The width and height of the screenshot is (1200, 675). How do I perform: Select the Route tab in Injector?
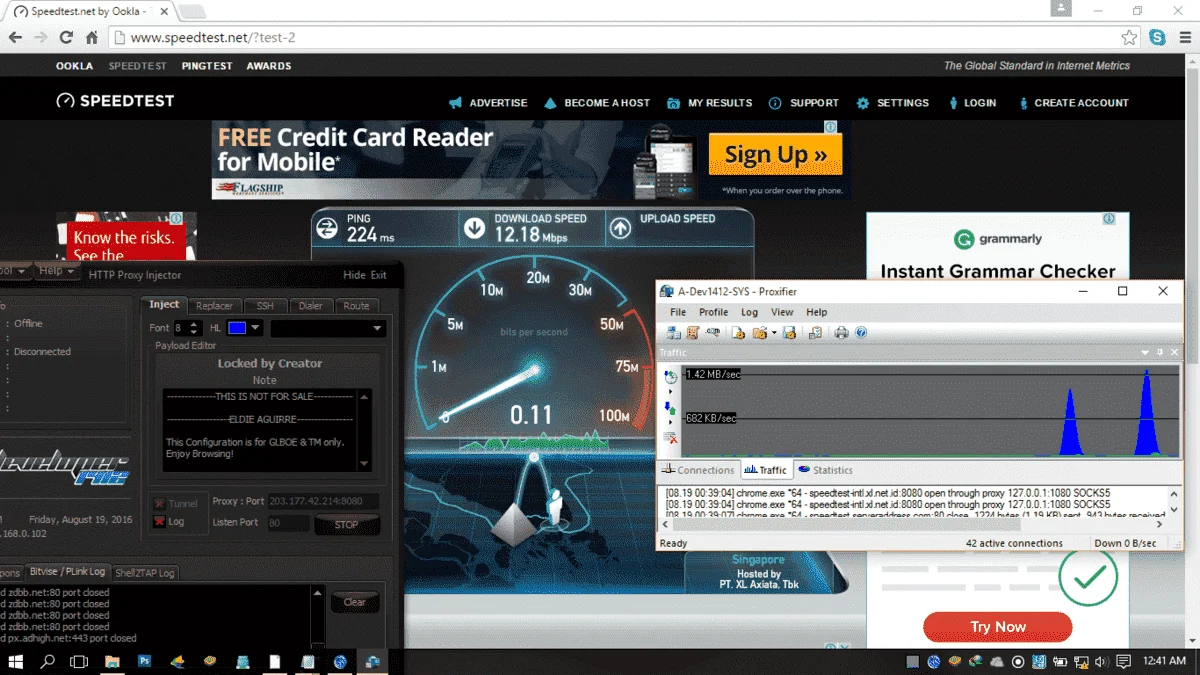(357, 306)
